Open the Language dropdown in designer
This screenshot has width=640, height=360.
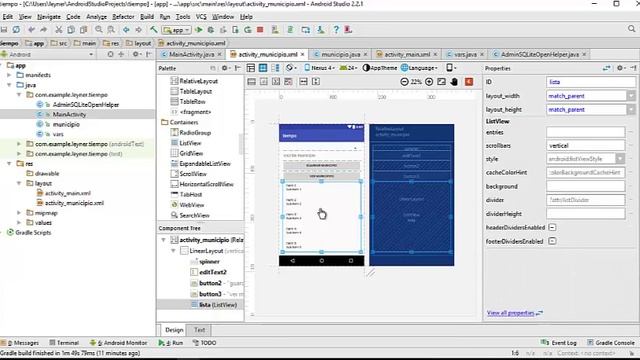(420, 68)
